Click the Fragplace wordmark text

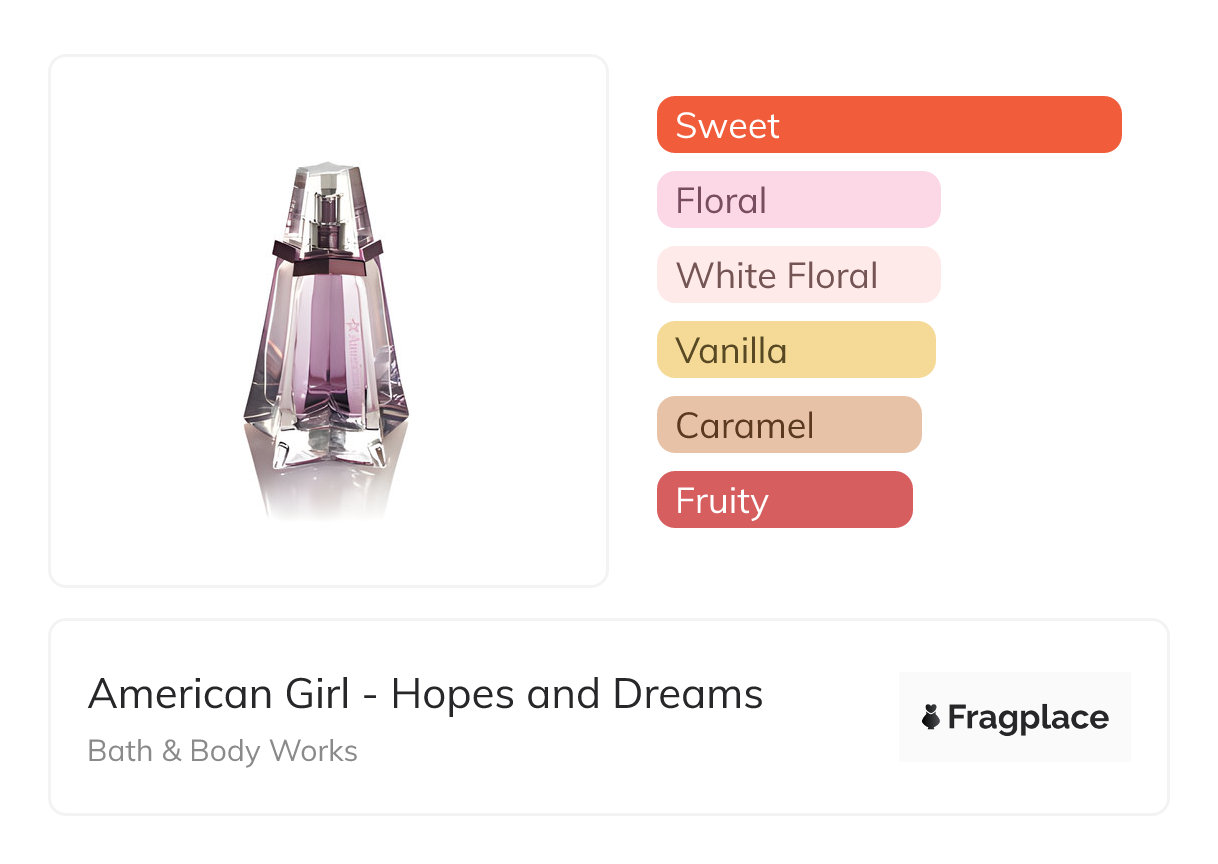(1027, 718)
